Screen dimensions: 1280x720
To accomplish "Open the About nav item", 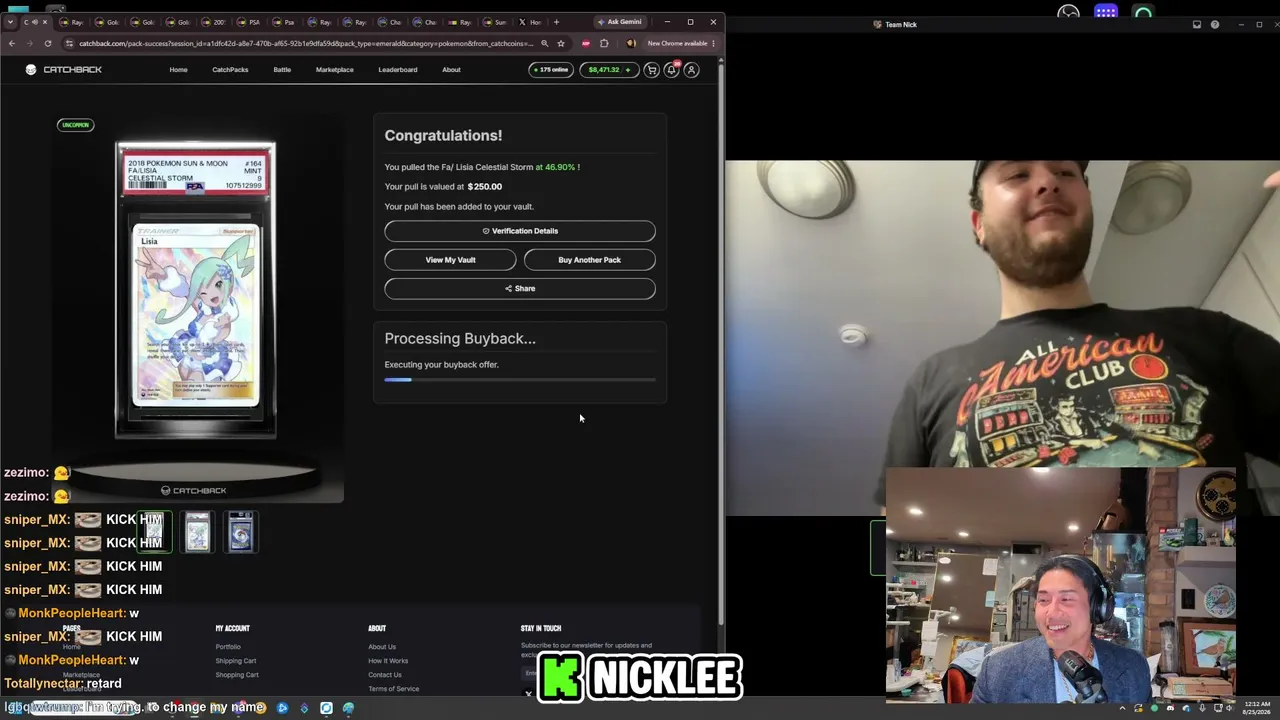I will 451,70.
